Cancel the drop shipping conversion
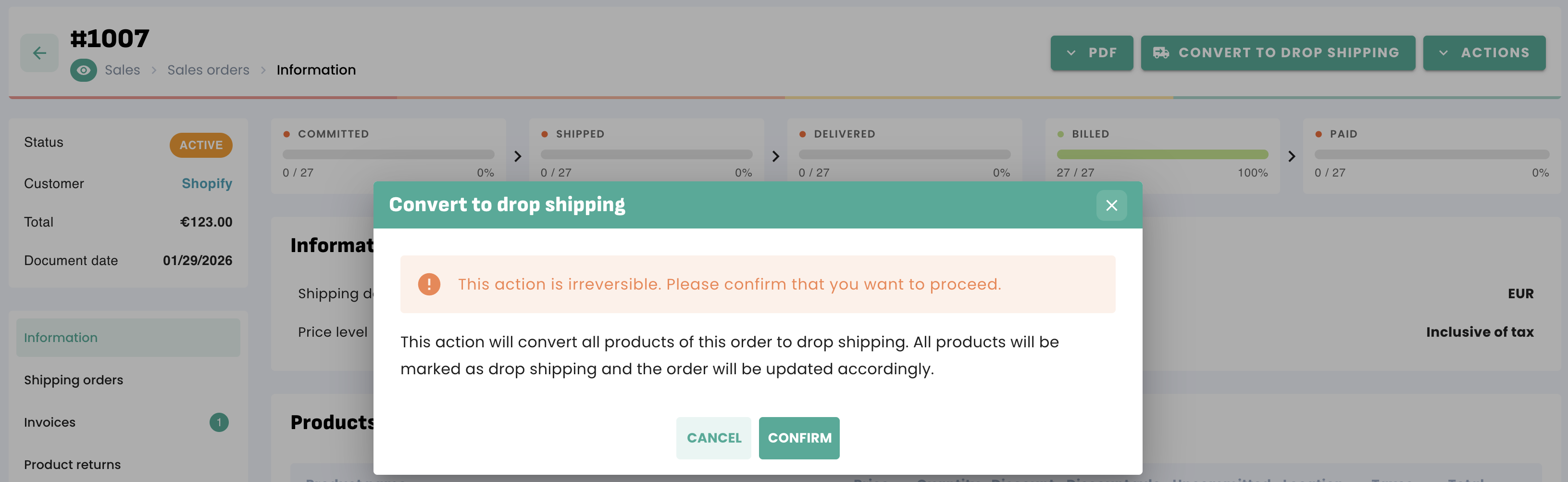This screenshot has width=1568, height=482. tap(713, 438)
